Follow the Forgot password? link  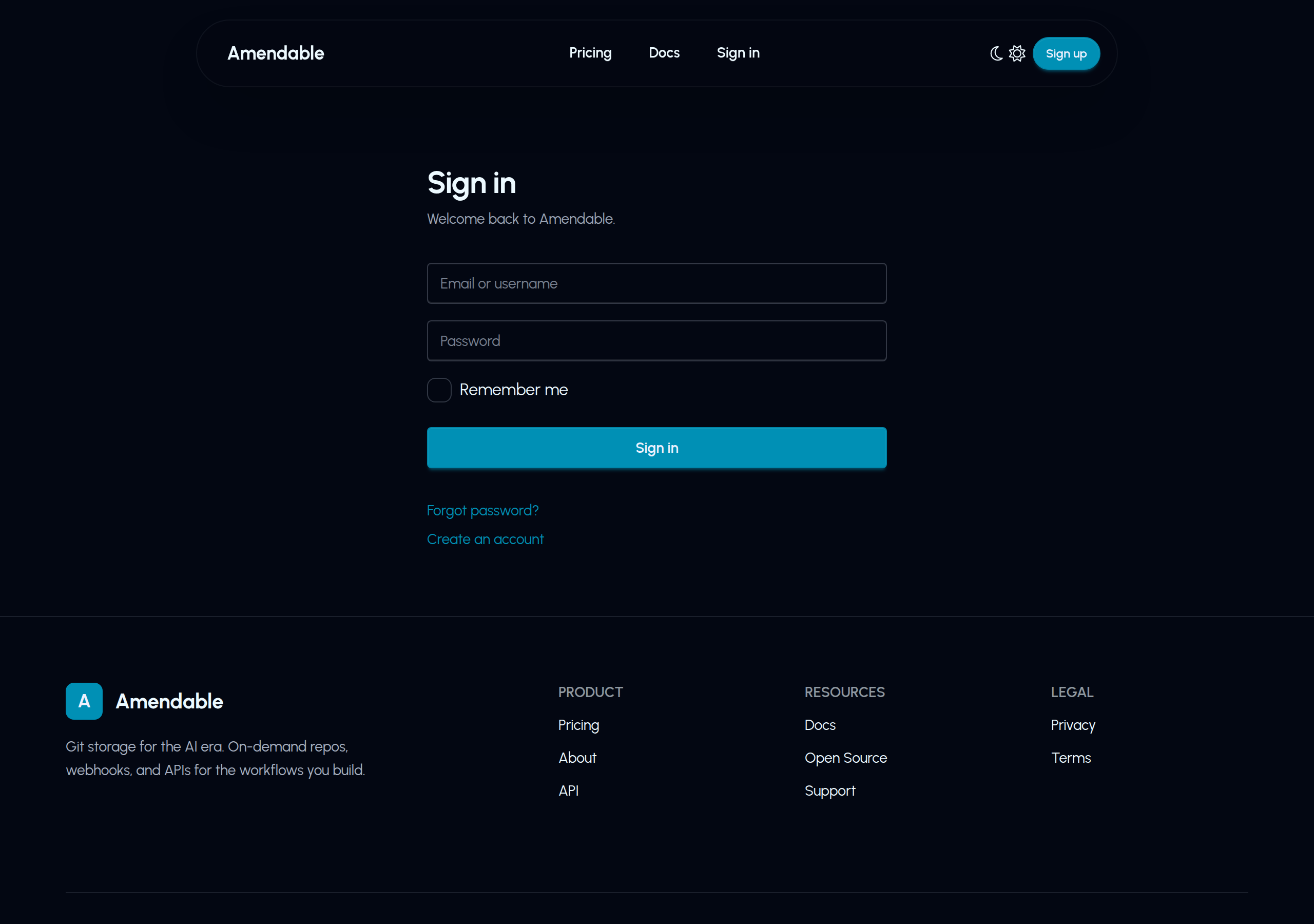482,510
